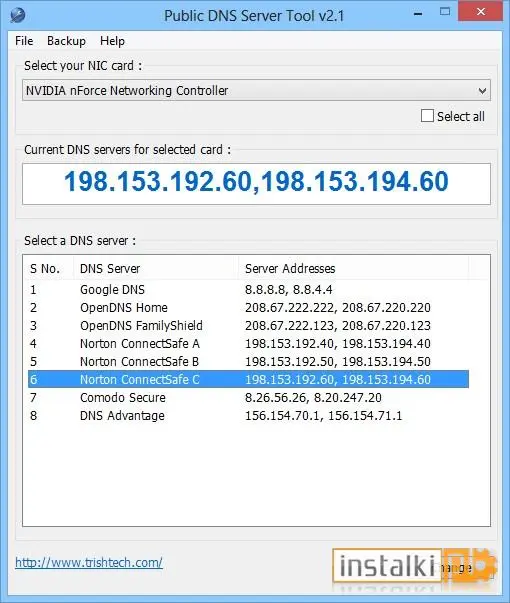
Task: Minimize the Public DNS Server Tool window
Action: coord(418,13)
